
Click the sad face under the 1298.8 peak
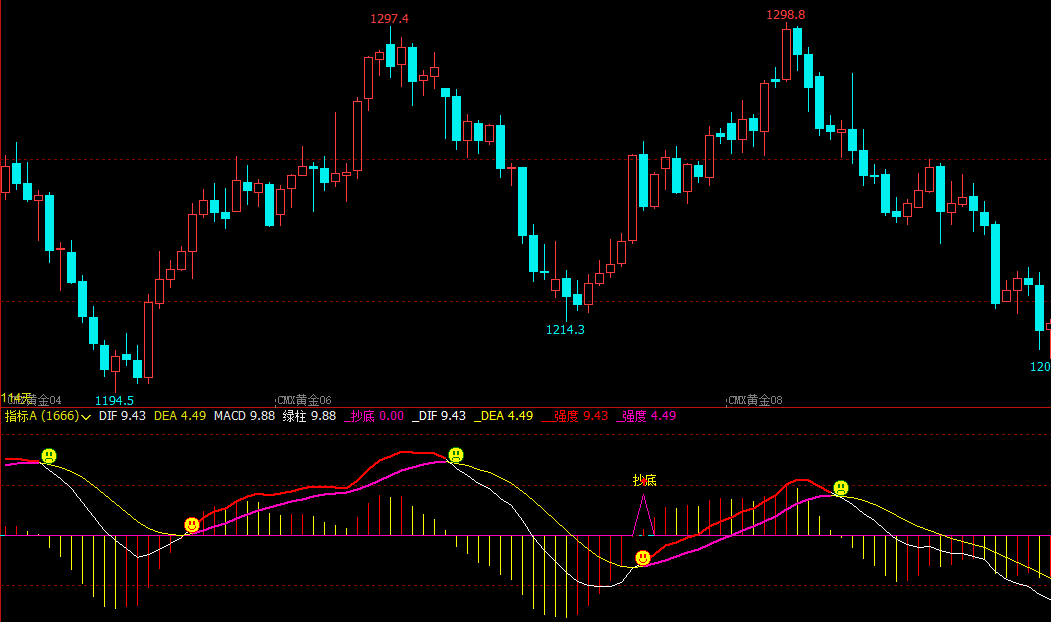[841, 488]
